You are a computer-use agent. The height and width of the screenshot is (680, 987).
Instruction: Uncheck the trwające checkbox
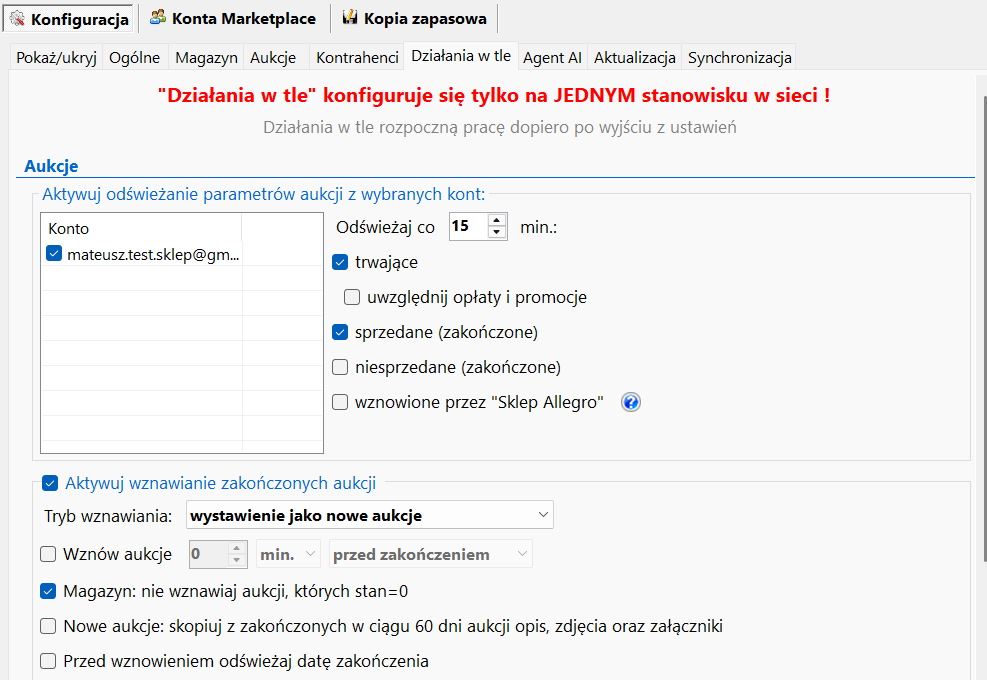(340, 262)
